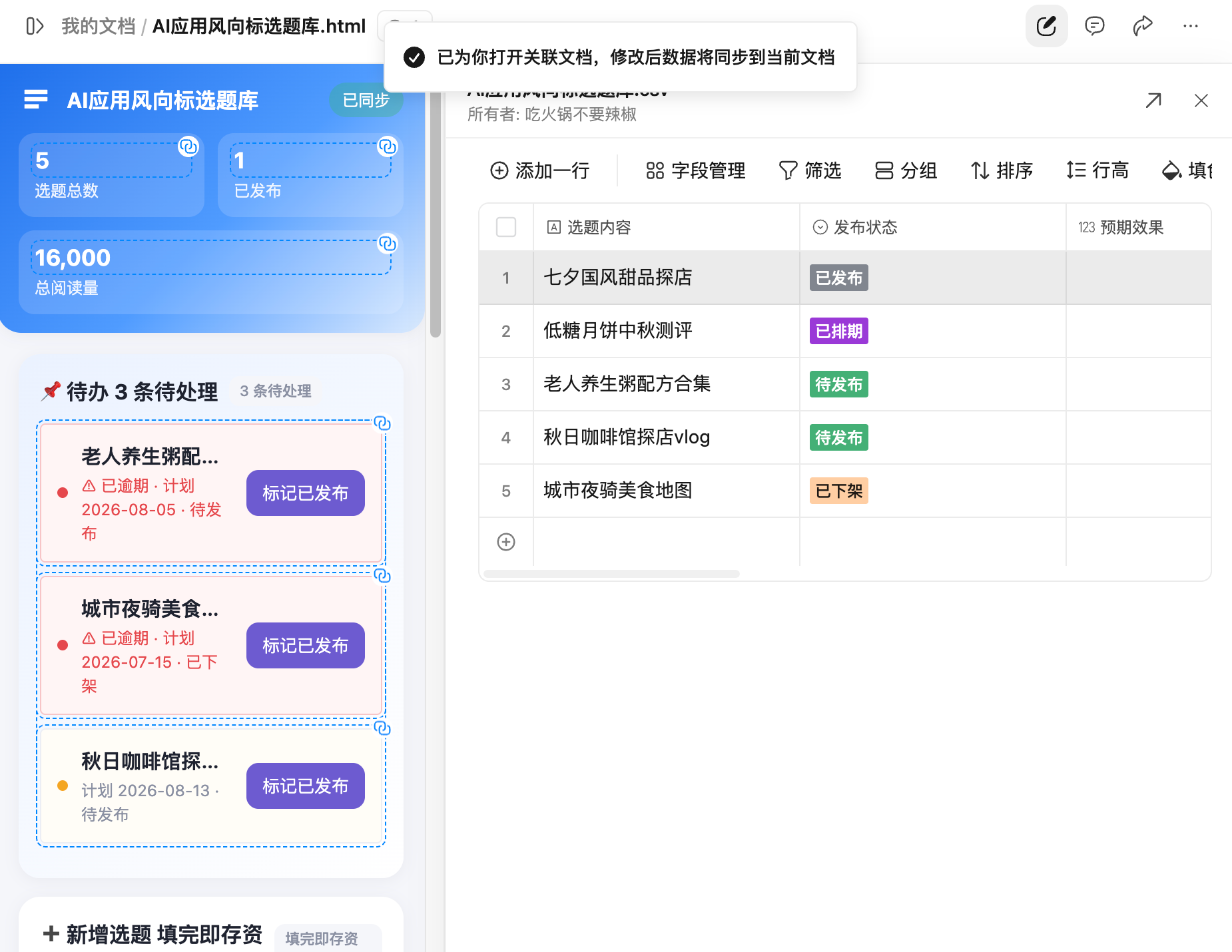Click the 3 条待处理 badge
The height and width of the screenshot is (952, 1232).
276,391
